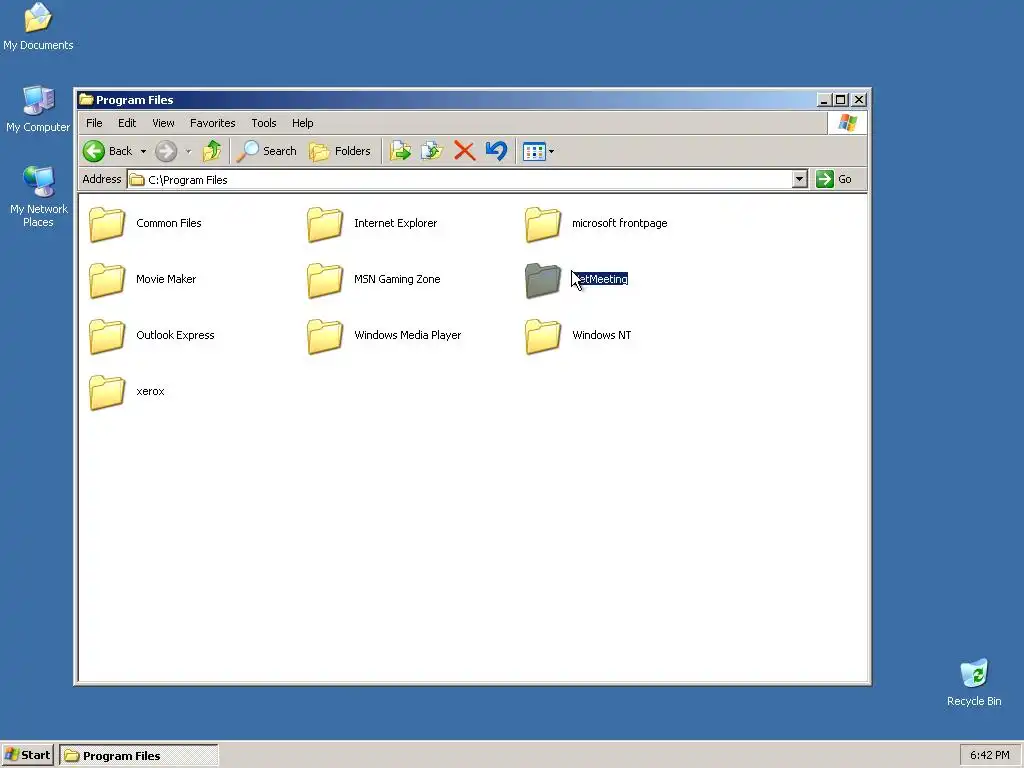Click the "MSN Gaming Zone" label text

[x=397, y=279]
